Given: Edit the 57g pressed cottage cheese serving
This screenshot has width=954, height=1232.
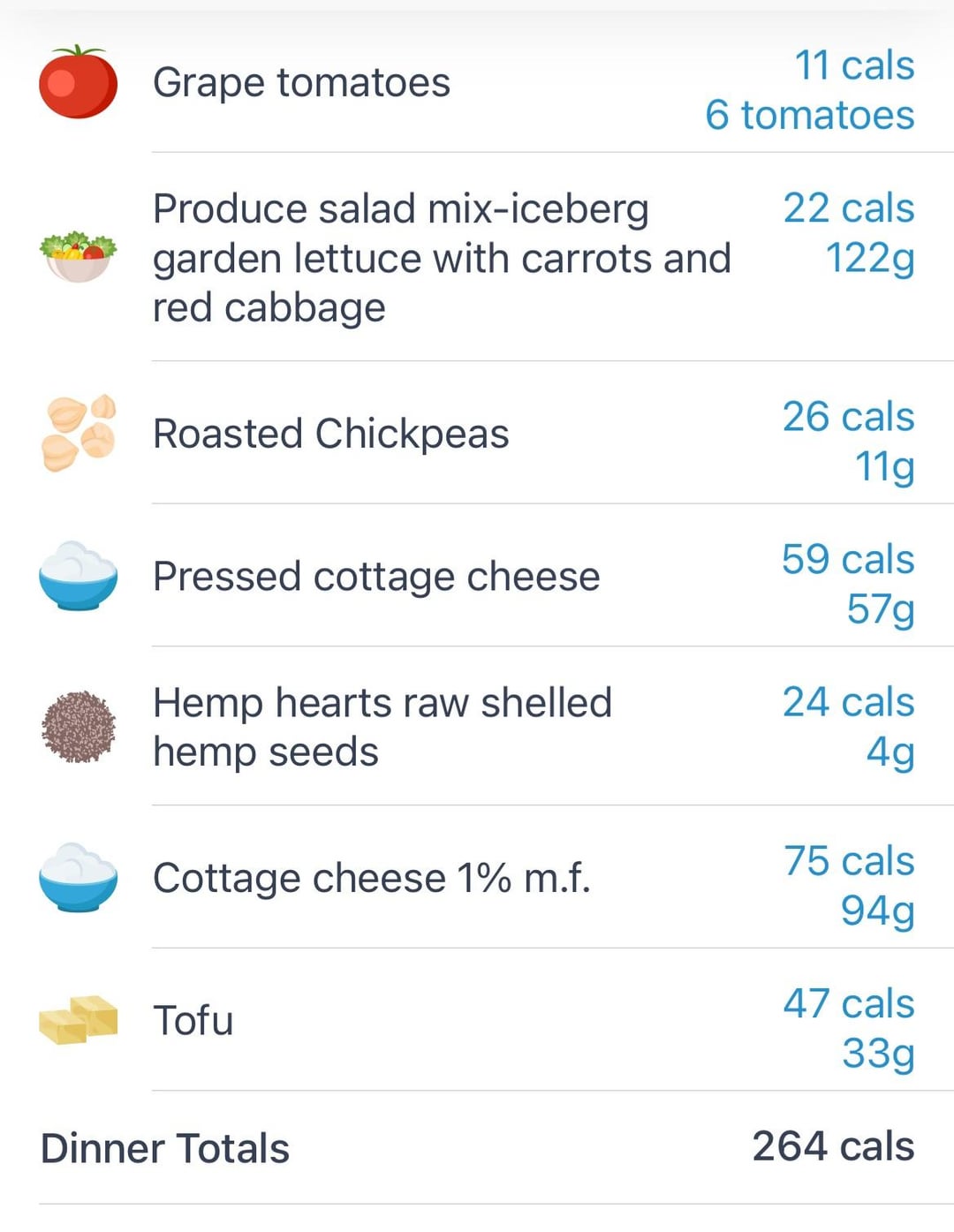Looking at the screenshot, I should click(881, 609).
